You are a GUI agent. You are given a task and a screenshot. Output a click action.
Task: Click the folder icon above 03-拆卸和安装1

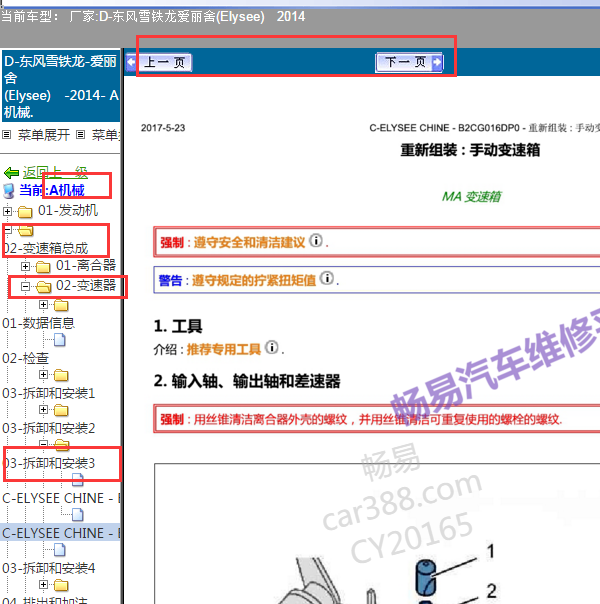pos(61,375)
